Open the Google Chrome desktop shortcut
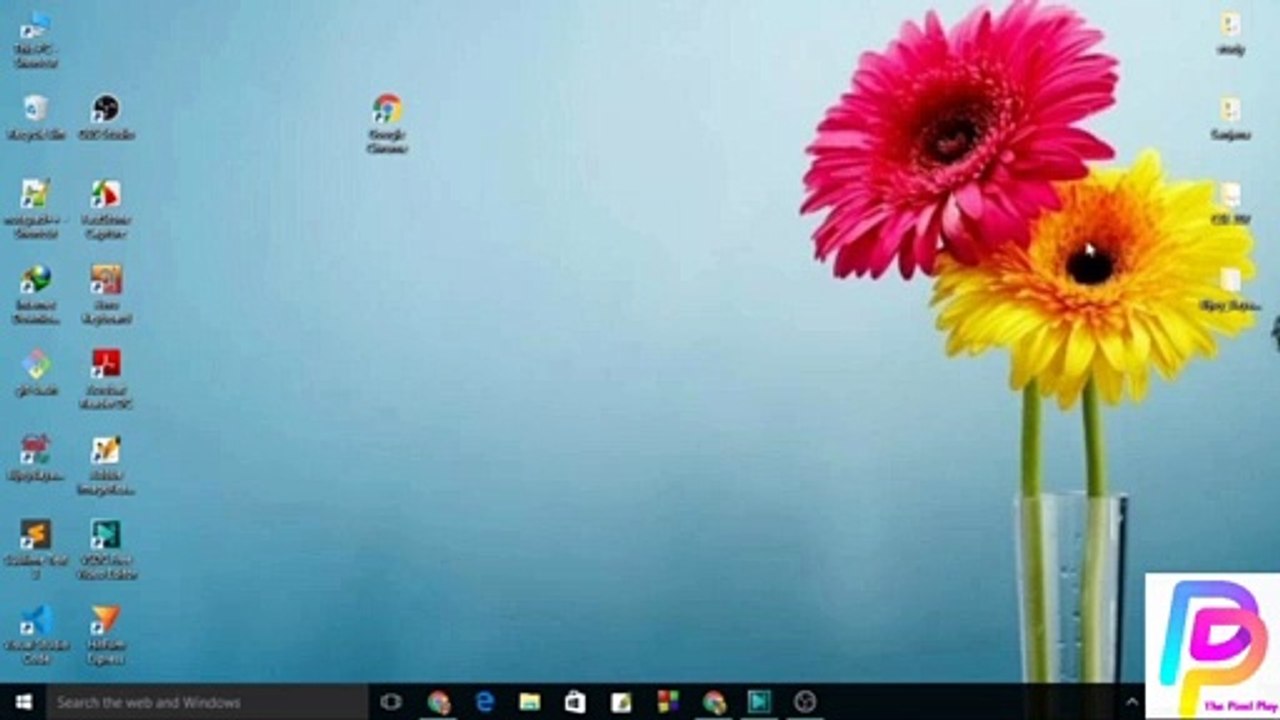1280x720 pixels. [x=387, y=122]
